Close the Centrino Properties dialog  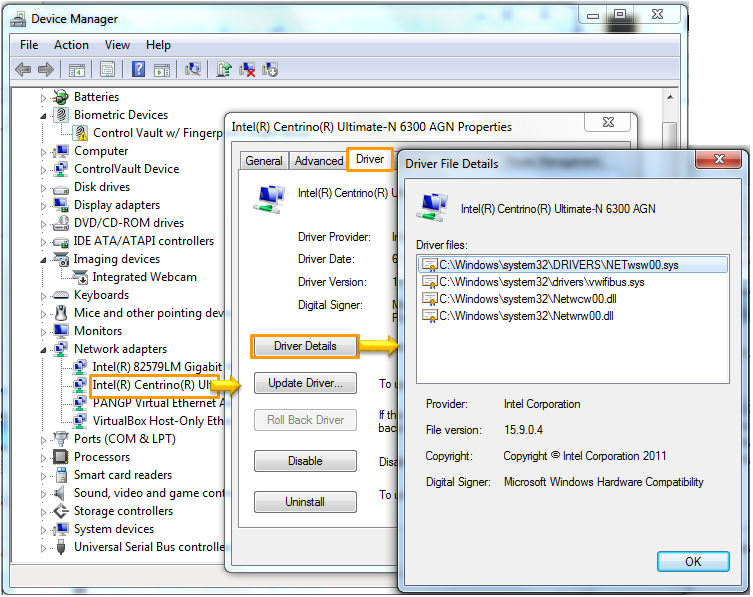pos(608,122)
